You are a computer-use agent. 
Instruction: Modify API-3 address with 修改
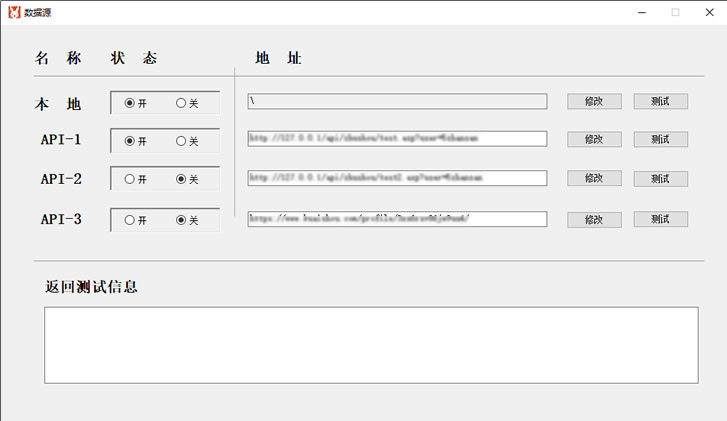(594, 219)
